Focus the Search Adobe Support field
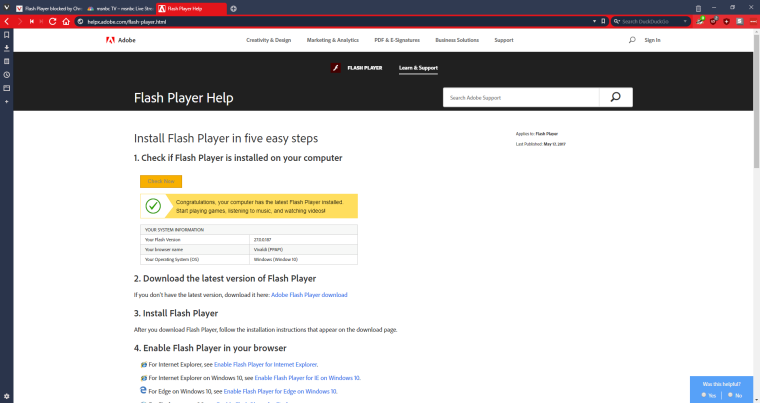This screenshot has height=403, width=760. (521, 97)
